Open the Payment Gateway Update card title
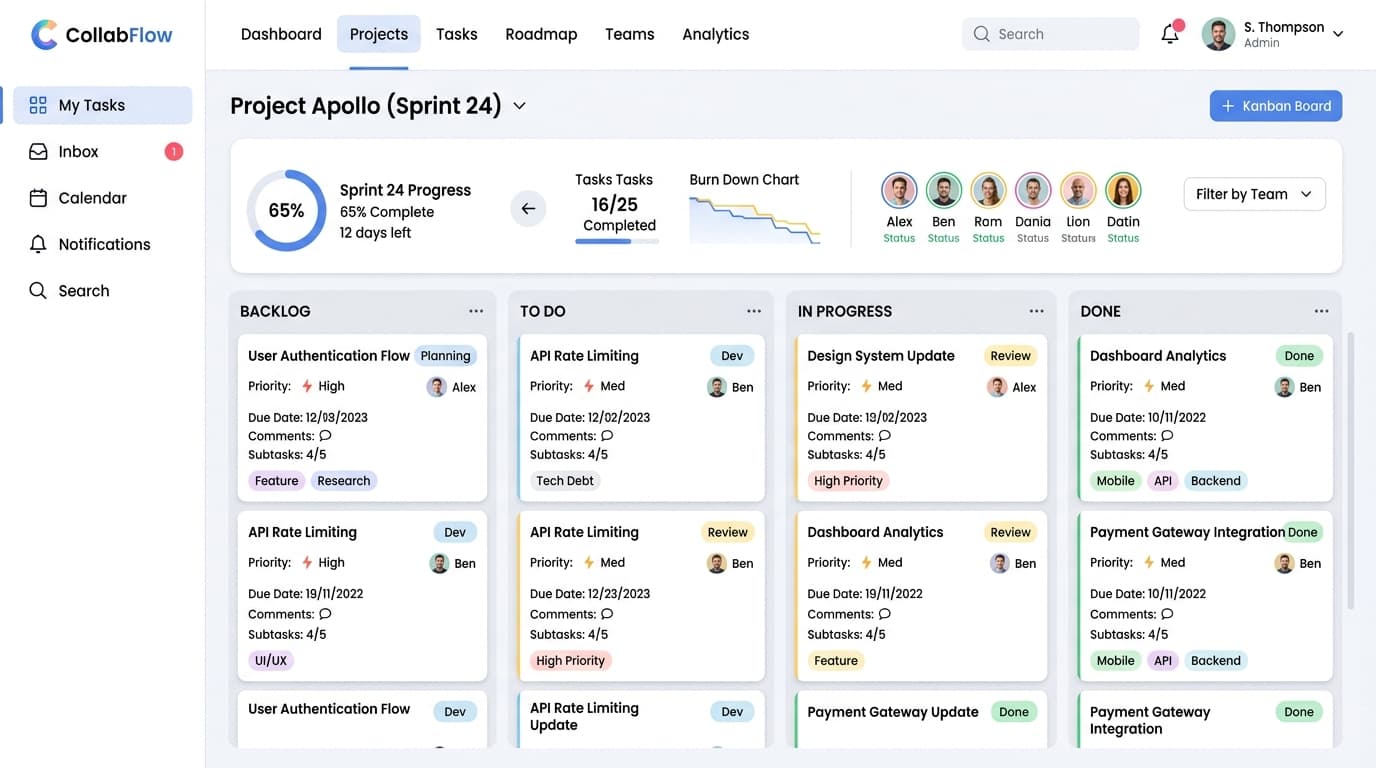The height and width of the screenshot is (768, 1376). tap(893, 712)
